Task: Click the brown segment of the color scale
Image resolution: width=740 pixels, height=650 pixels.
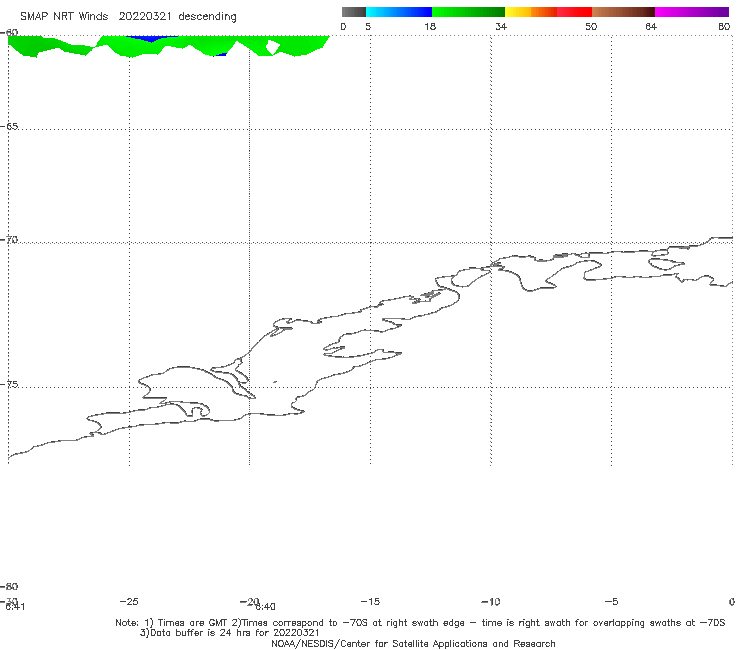Action: 623,12
